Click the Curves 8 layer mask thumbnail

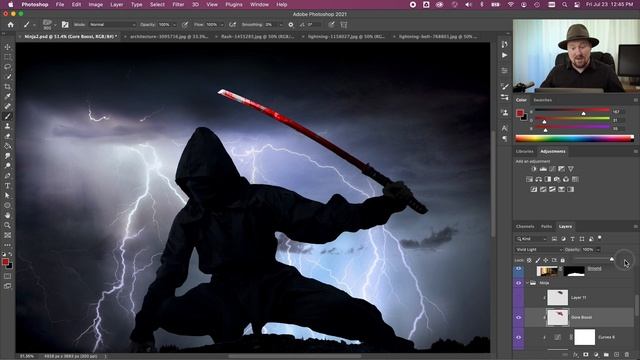[x=584, y=337]
